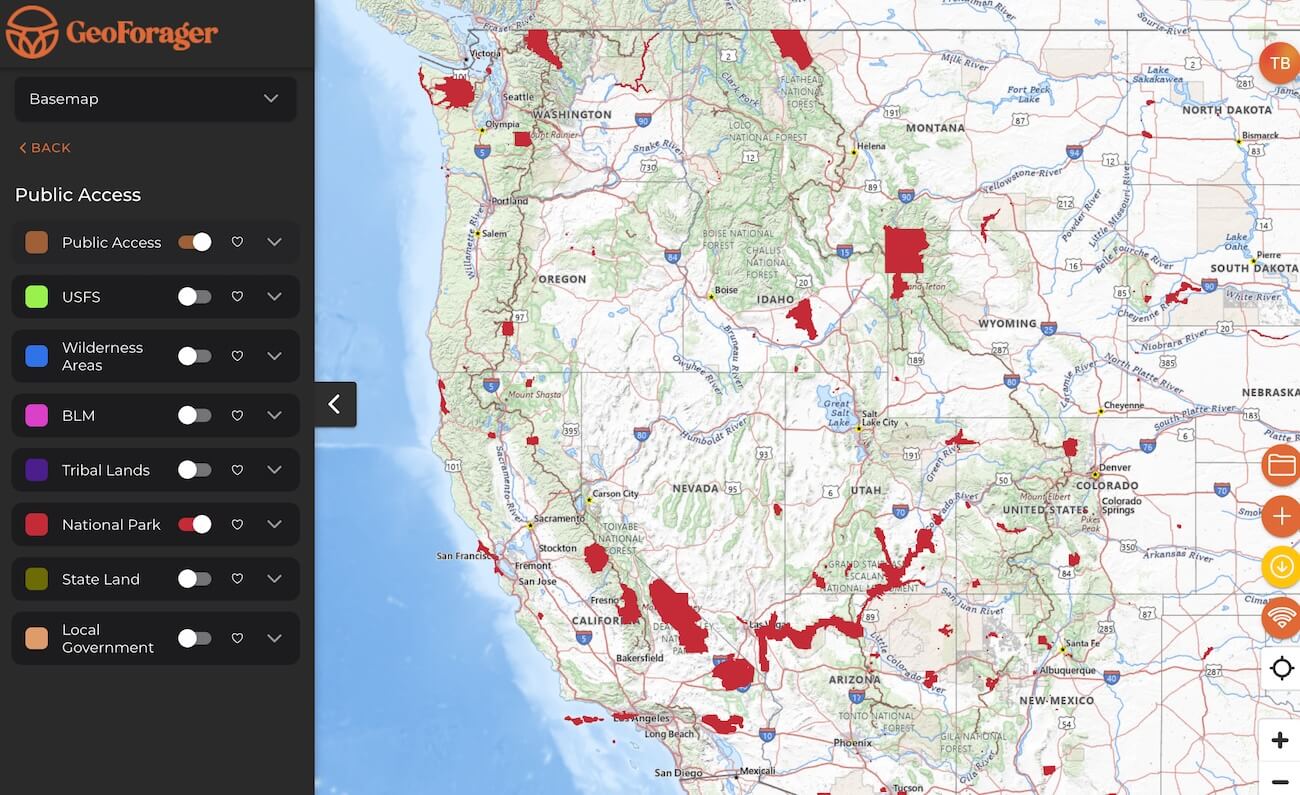Click the red National Park color swatch

click(x=37, y=524)
